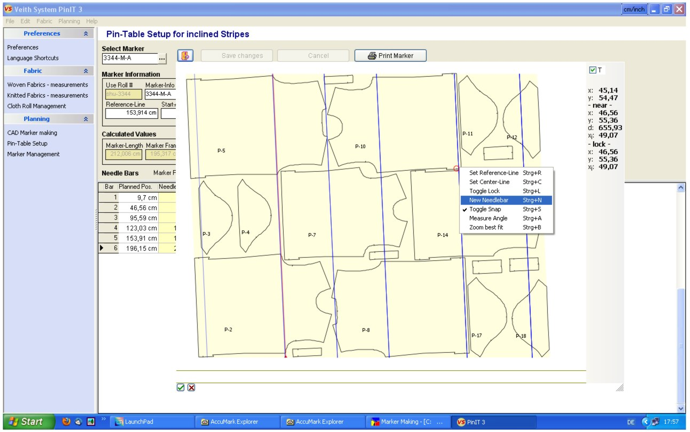Collapse the Planning panel section
The image size is (690, 432).
coord(86,119)
